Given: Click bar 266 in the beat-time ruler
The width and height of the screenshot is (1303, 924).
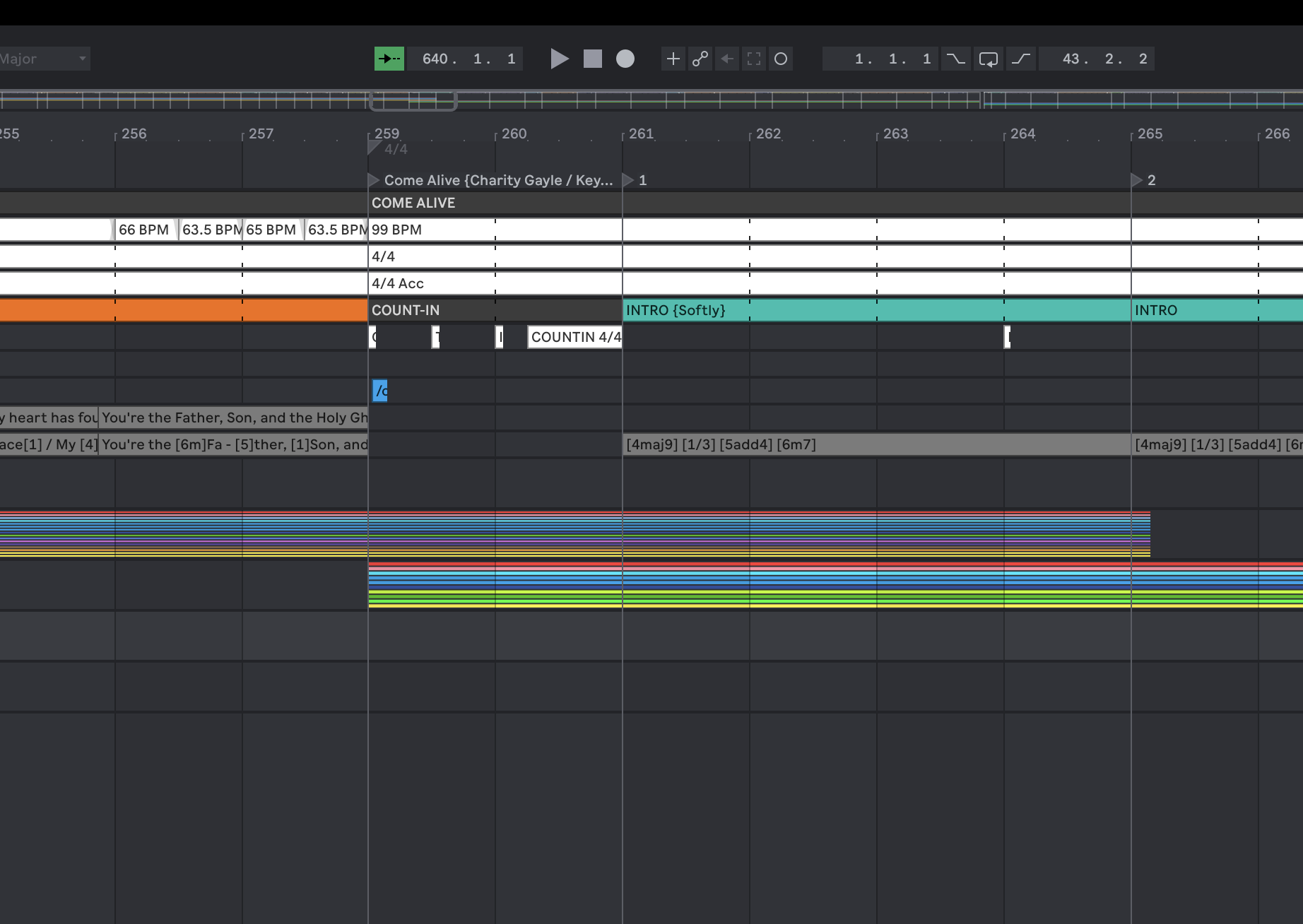Looking at the screenshot, I should tap(1277, 134).
